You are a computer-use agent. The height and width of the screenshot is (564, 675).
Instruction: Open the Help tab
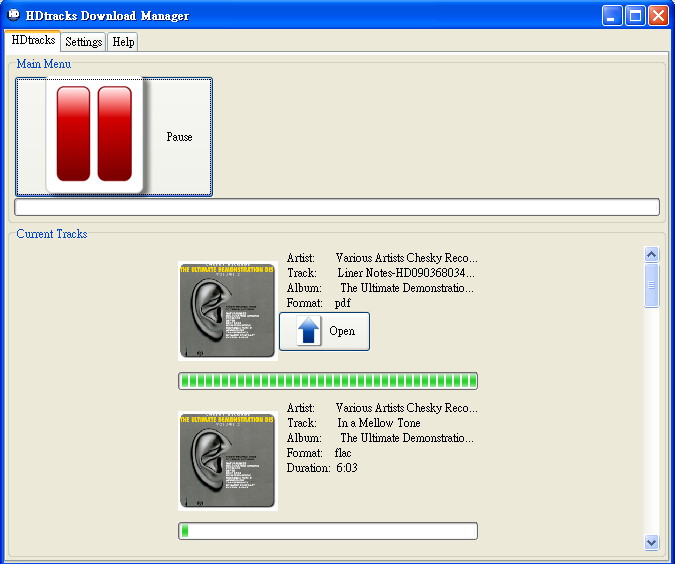tap(123, 42)
